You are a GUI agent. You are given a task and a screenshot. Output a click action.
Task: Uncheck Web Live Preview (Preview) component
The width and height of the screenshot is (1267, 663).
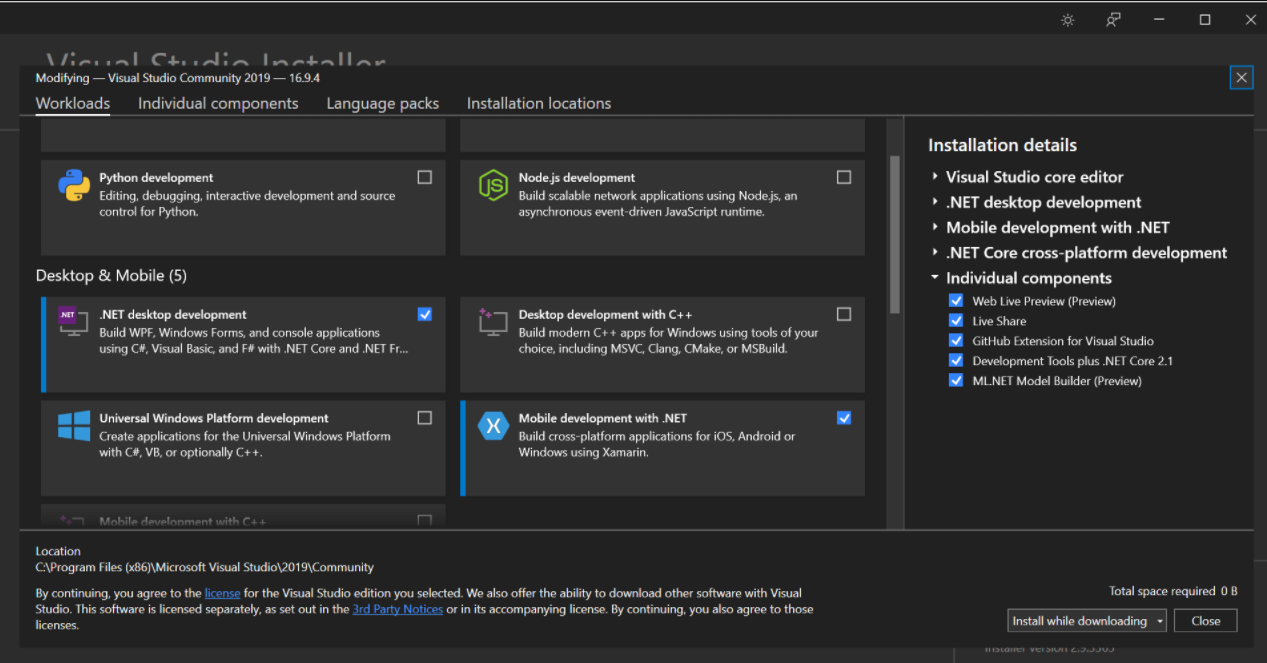[x=956, y=301]
